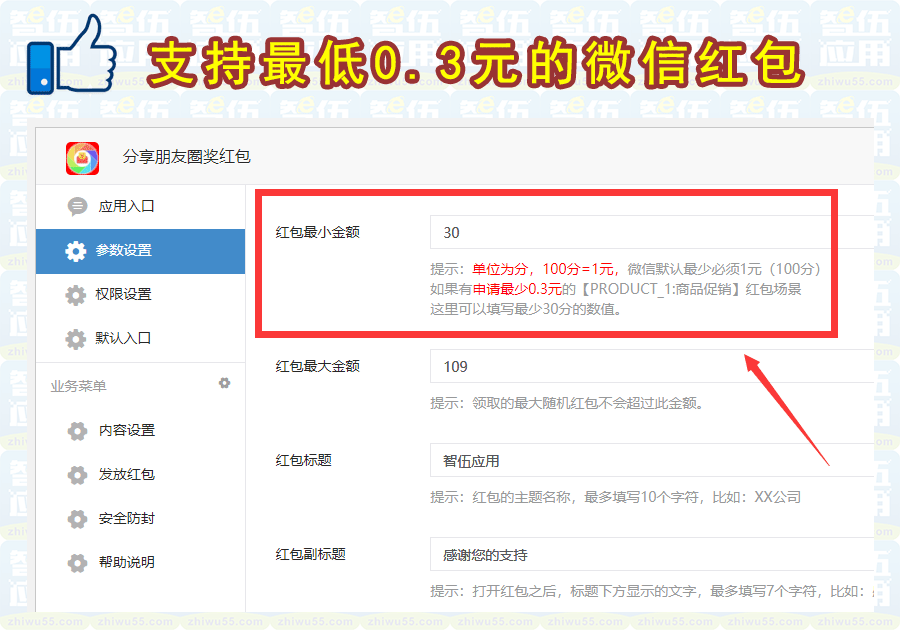Click the small gear icon next to 业务菜单

(x=224, y=383)
